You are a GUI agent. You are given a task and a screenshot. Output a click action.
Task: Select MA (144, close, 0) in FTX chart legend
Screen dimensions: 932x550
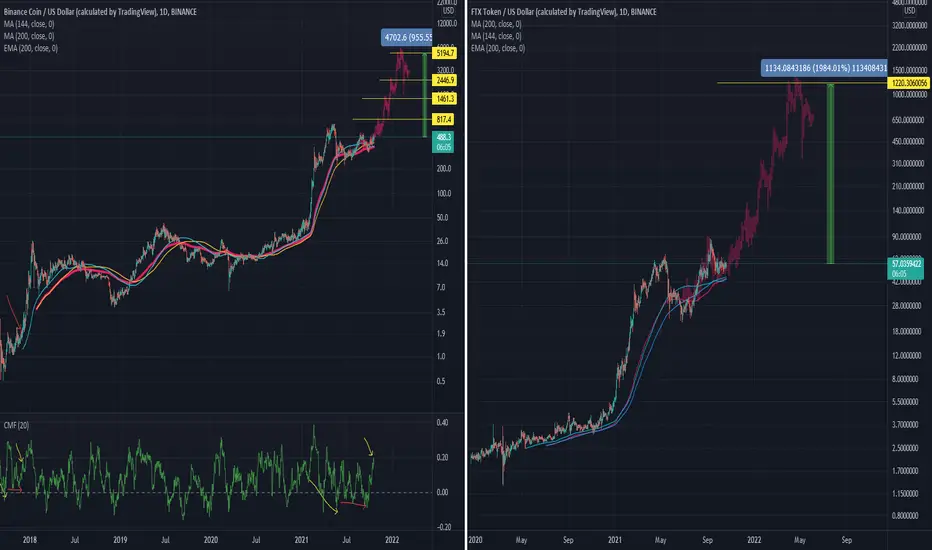(496, 36)
